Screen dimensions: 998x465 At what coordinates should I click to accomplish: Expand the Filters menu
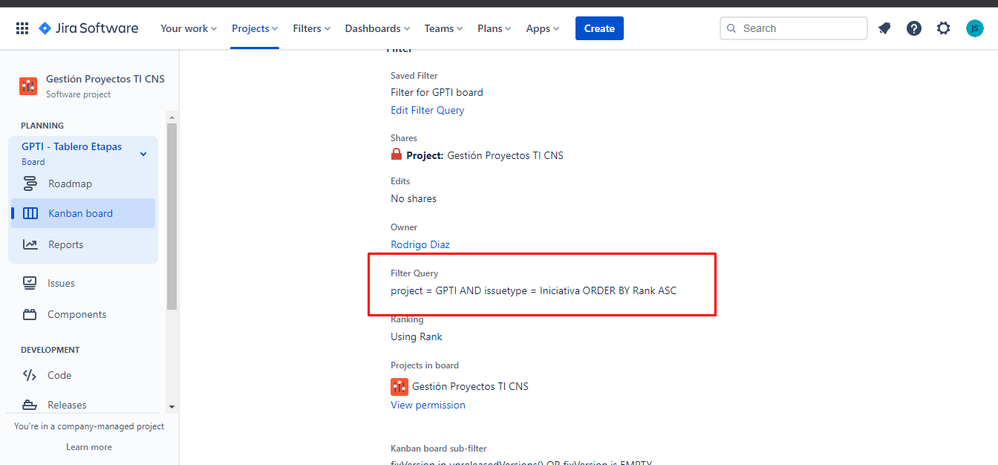(312, 28)
